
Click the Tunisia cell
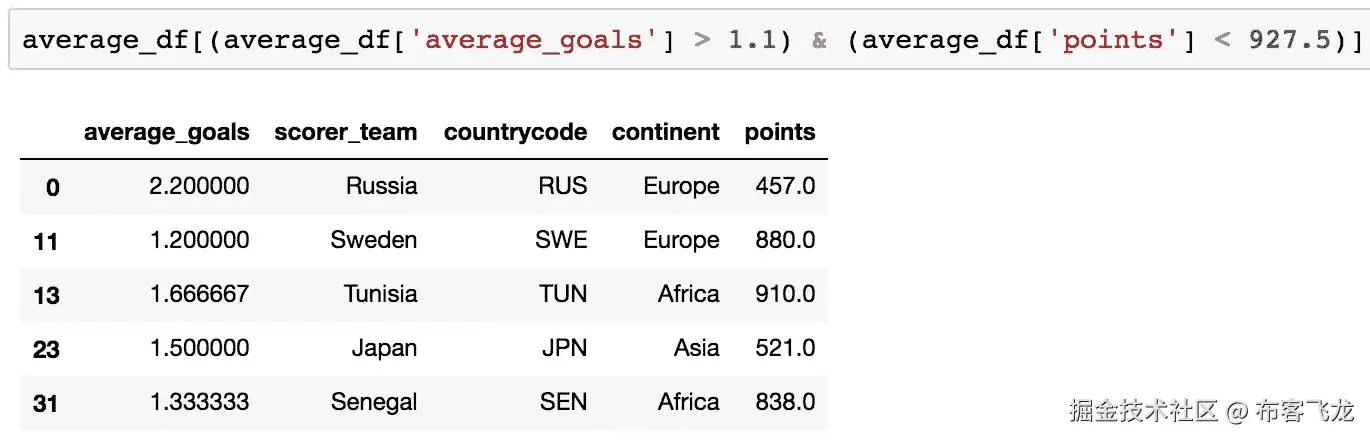(380, 294)
